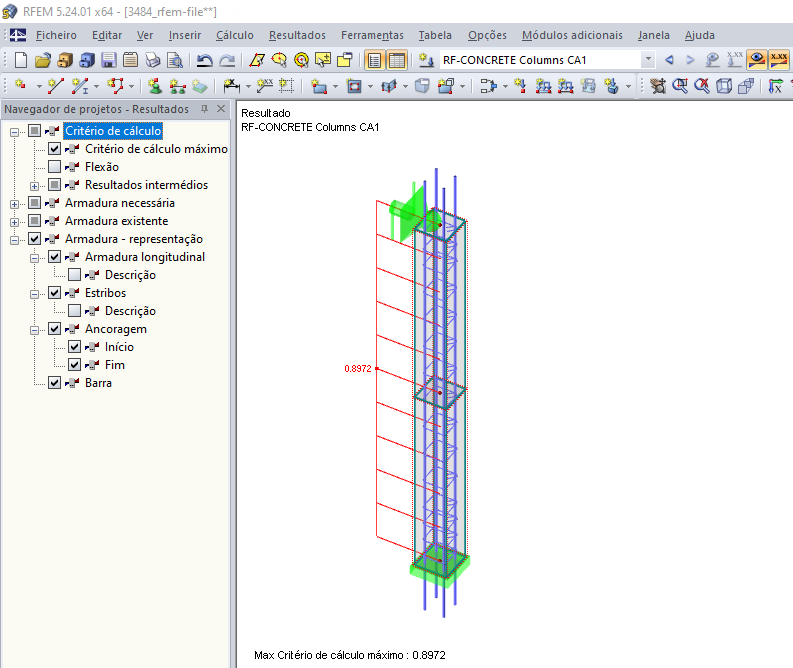This screenshot has width=793, height=668.
Task: Expand the Resultados intermédios node
Action: point(34,186)
